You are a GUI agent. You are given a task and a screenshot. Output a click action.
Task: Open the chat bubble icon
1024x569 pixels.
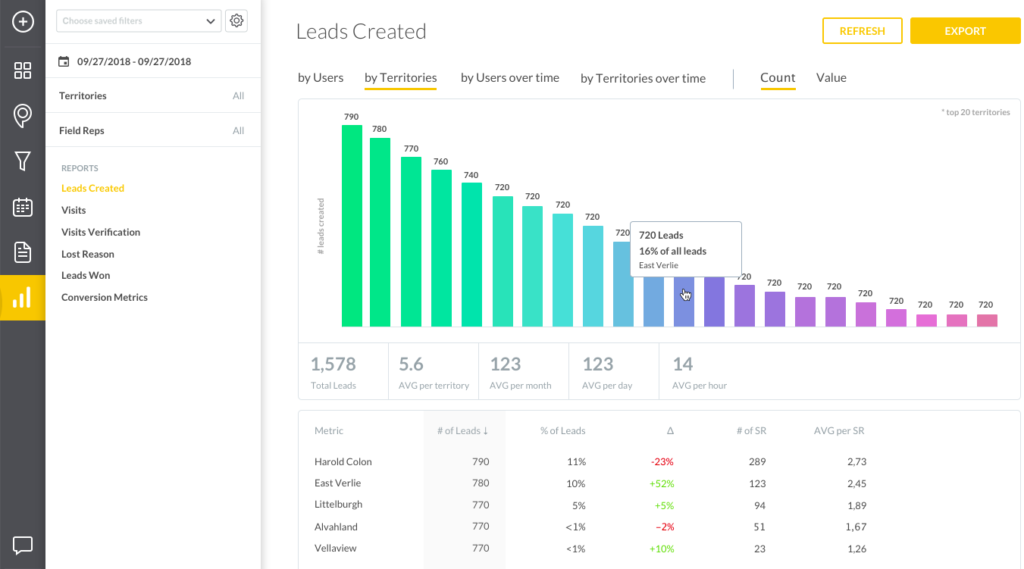point(23,545)
